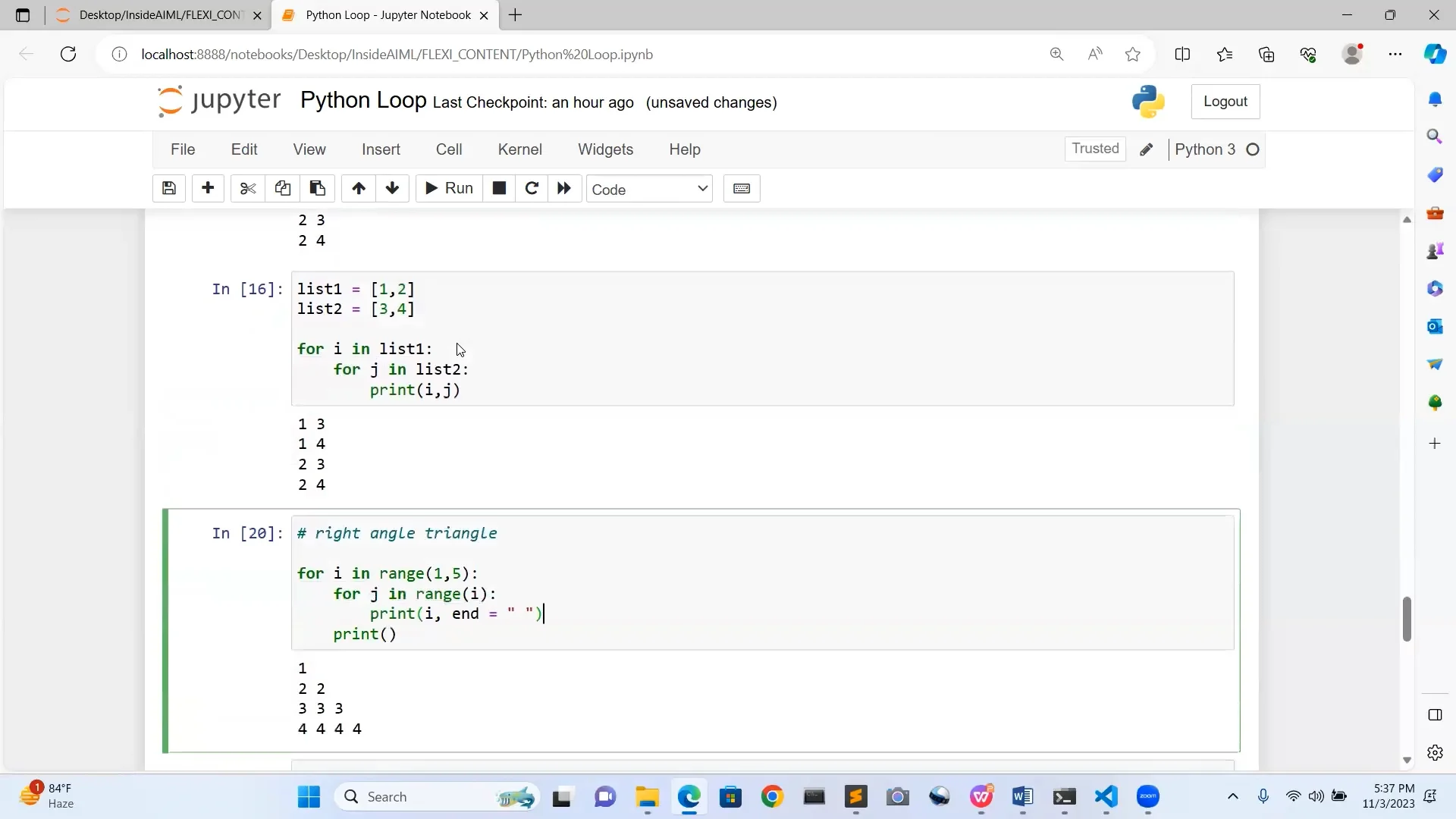
Task: Paste cells below icon
Action: click(x=318, y=189)
